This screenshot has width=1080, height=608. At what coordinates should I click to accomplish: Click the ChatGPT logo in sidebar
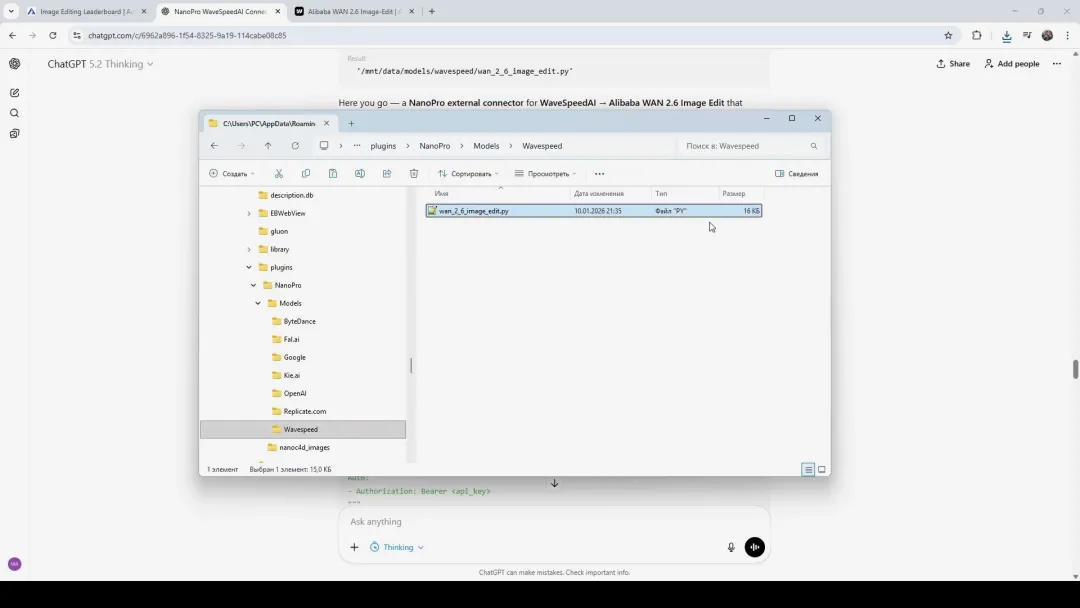(14, 63)
